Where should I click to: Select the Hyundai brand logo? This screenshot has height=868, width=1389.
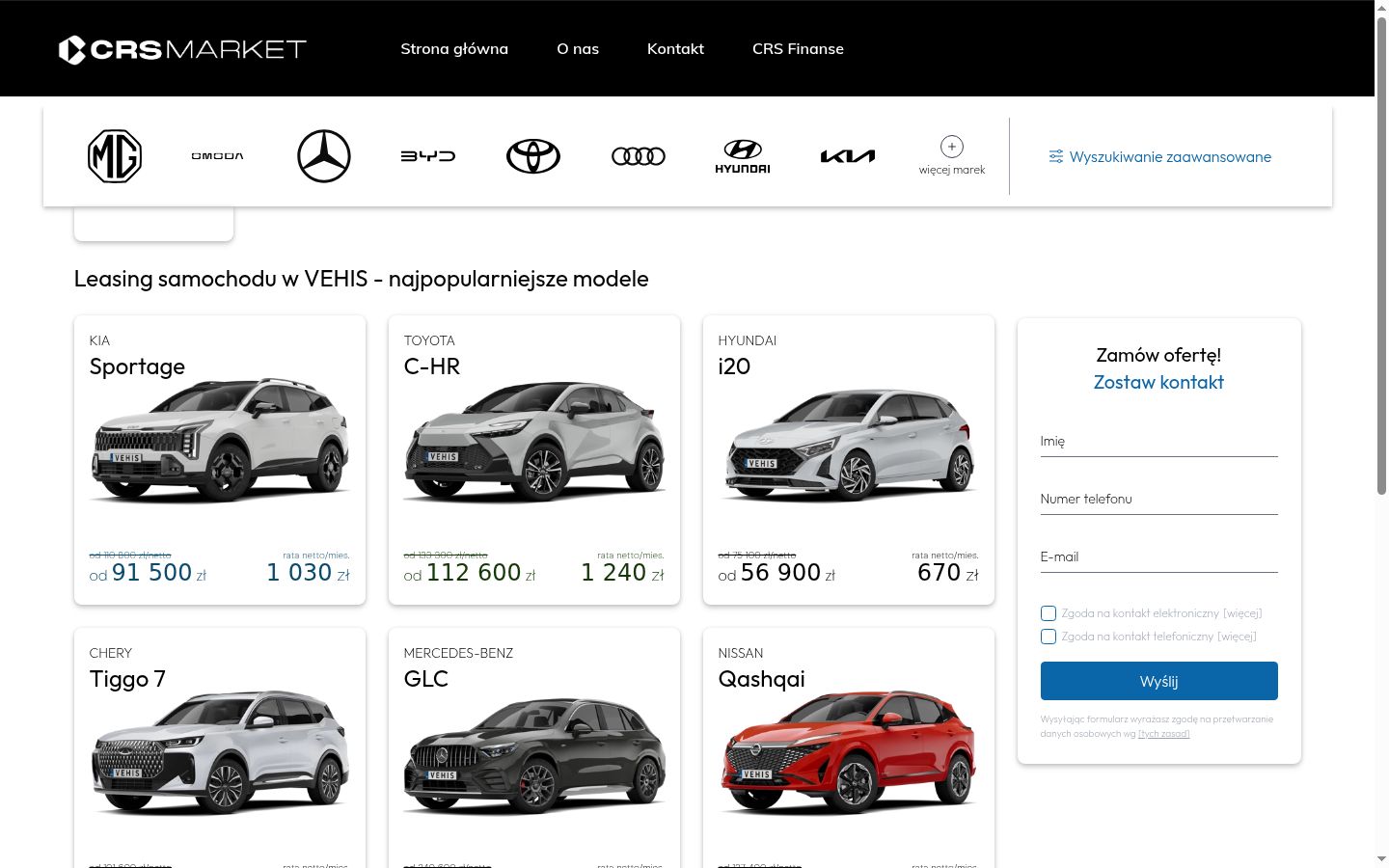pos(743,156)
